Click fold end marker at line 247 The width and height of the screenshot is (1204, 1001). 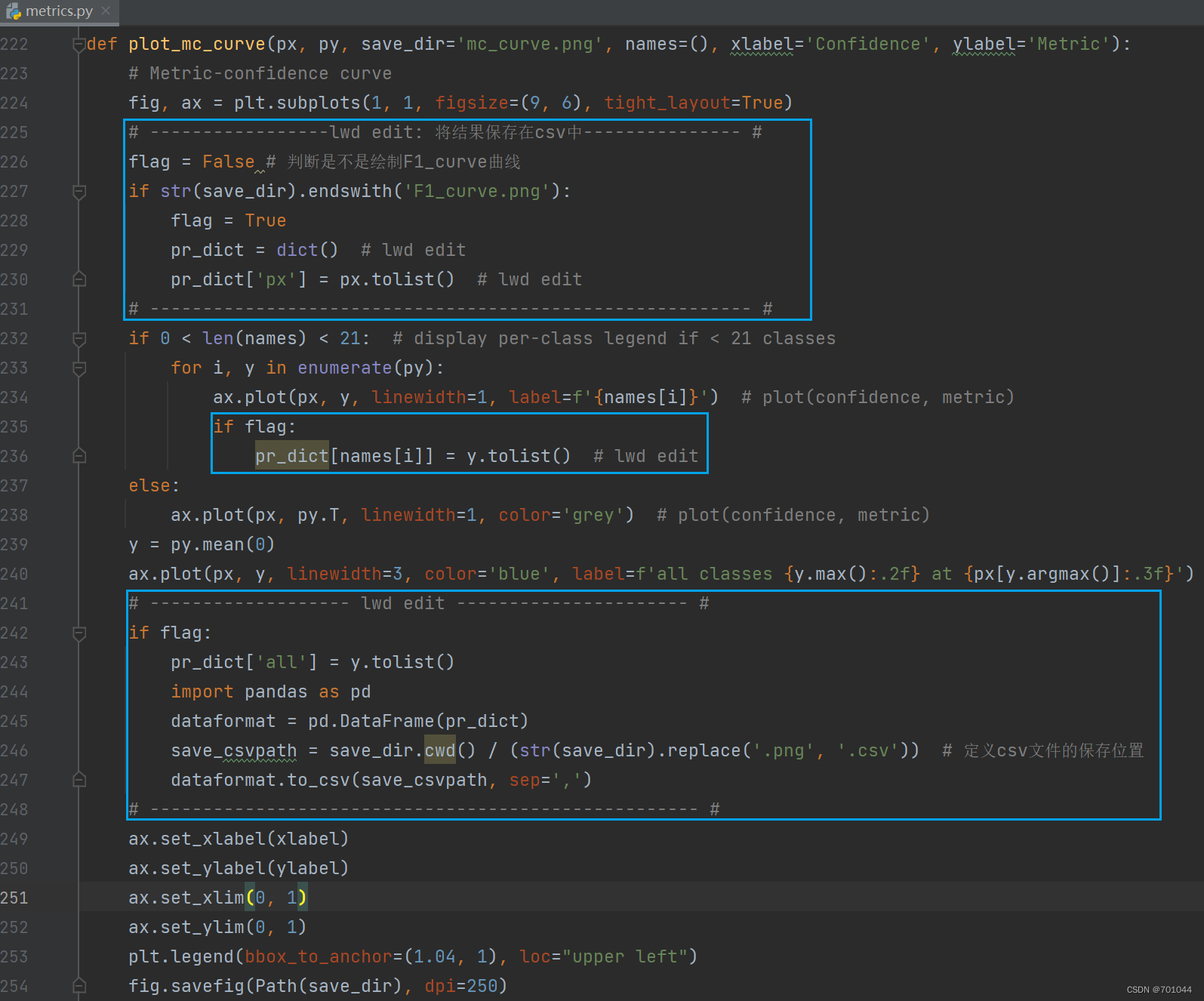pos(79,781)
